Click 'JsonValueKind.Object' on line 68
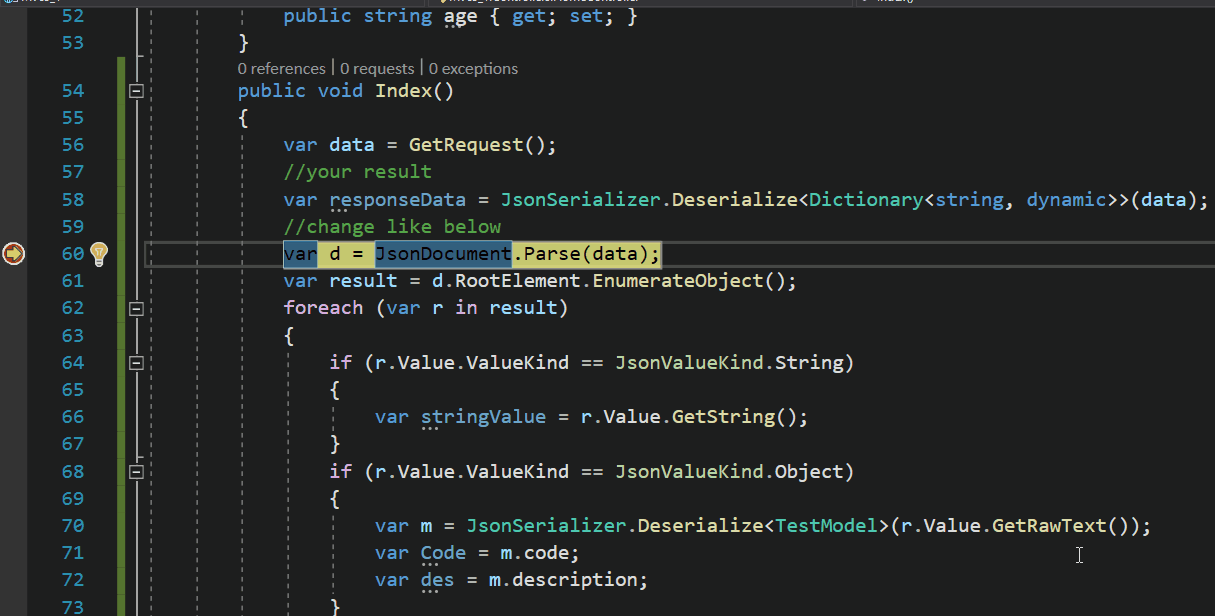The height and width of the screenshot is (616, 1215). tap(729, 471)
